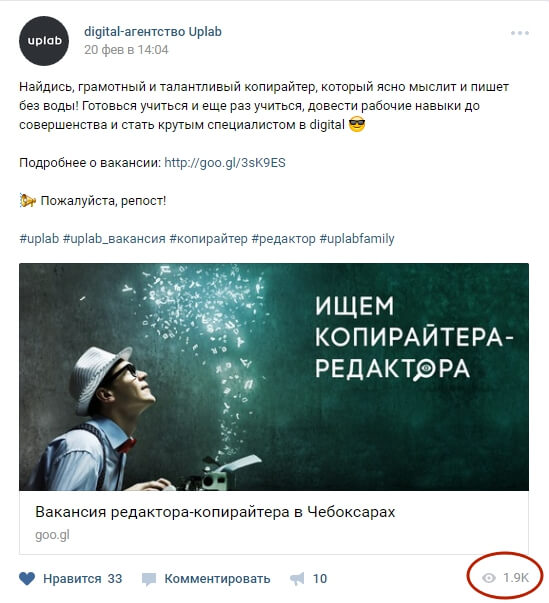This screenshot has width=549, height=603.
Task: Select the #uplabfamily hashtag
Action: [x=357, y=239]
